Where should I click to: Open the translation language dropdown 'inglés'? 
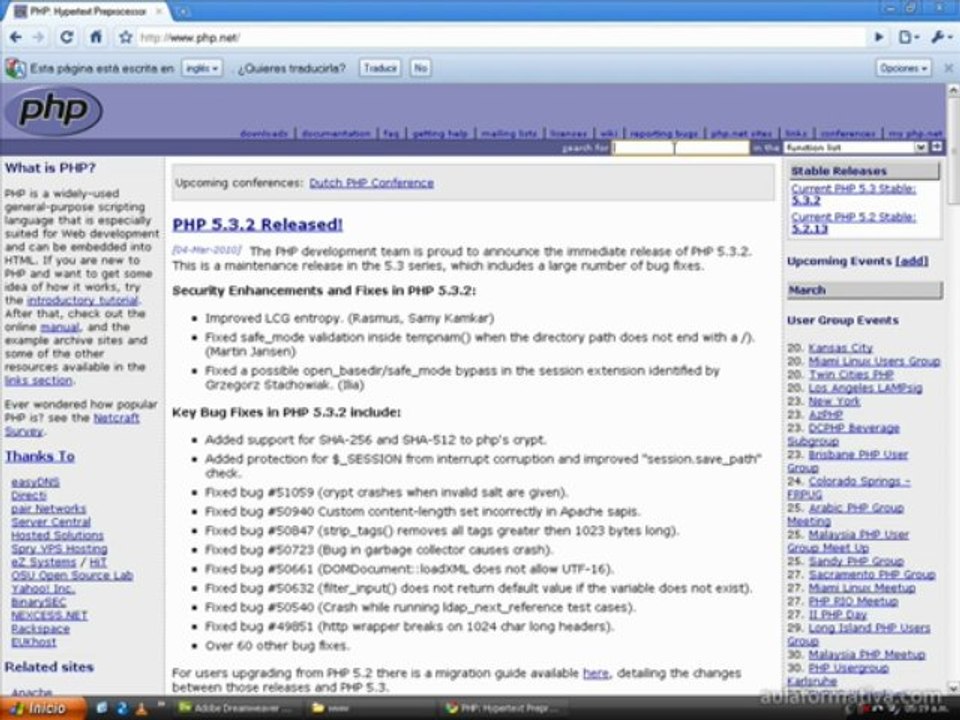[201, 68]
